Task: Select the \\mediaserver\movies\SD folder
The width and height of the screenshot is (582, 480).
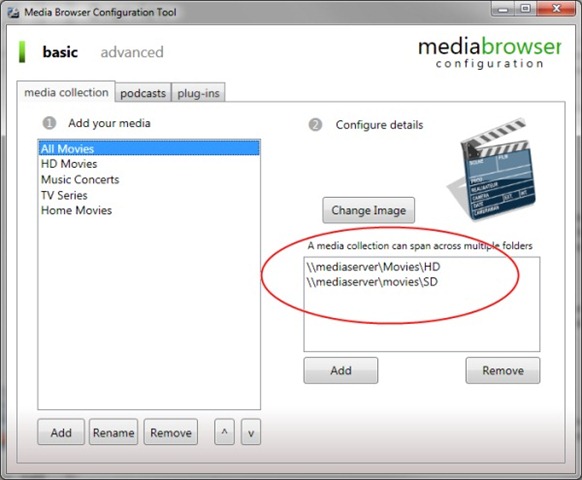Action: [x=372, y=282]
